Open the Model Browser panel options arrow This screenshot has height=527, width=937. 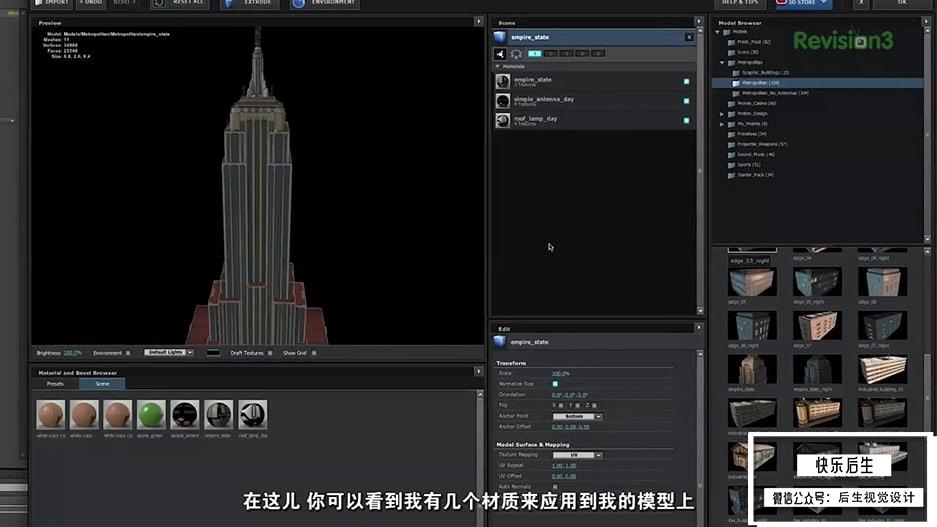(927, 22)
